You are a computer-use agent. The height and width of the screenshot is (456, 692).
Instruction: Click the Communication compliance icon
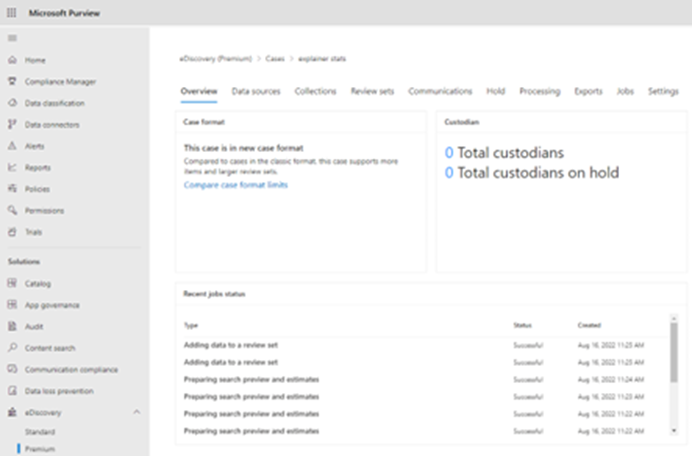coord(12,369)
